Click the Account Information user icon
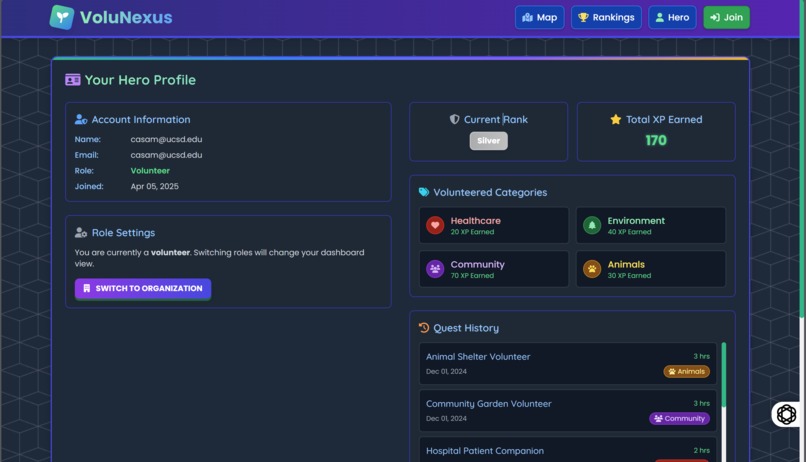This screenshot has width=806, height=462. click(81, 119)
